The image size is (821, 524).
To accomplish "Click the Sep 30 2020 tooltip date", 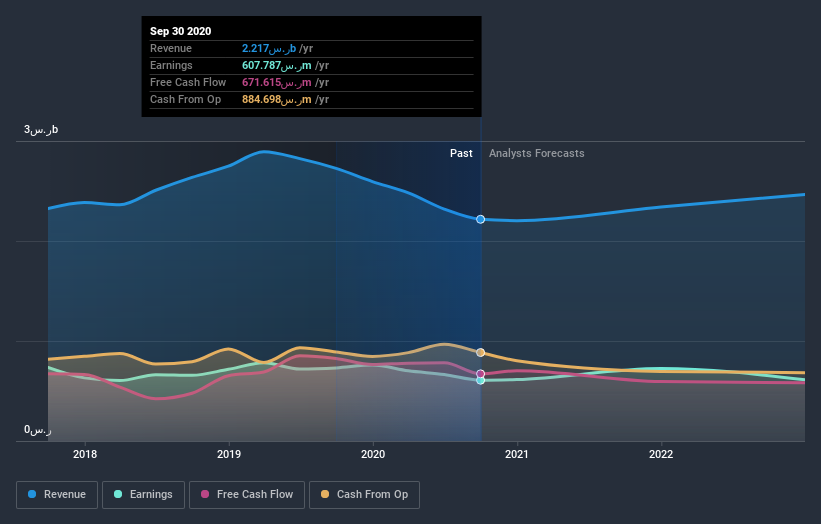I will point(181,31).
